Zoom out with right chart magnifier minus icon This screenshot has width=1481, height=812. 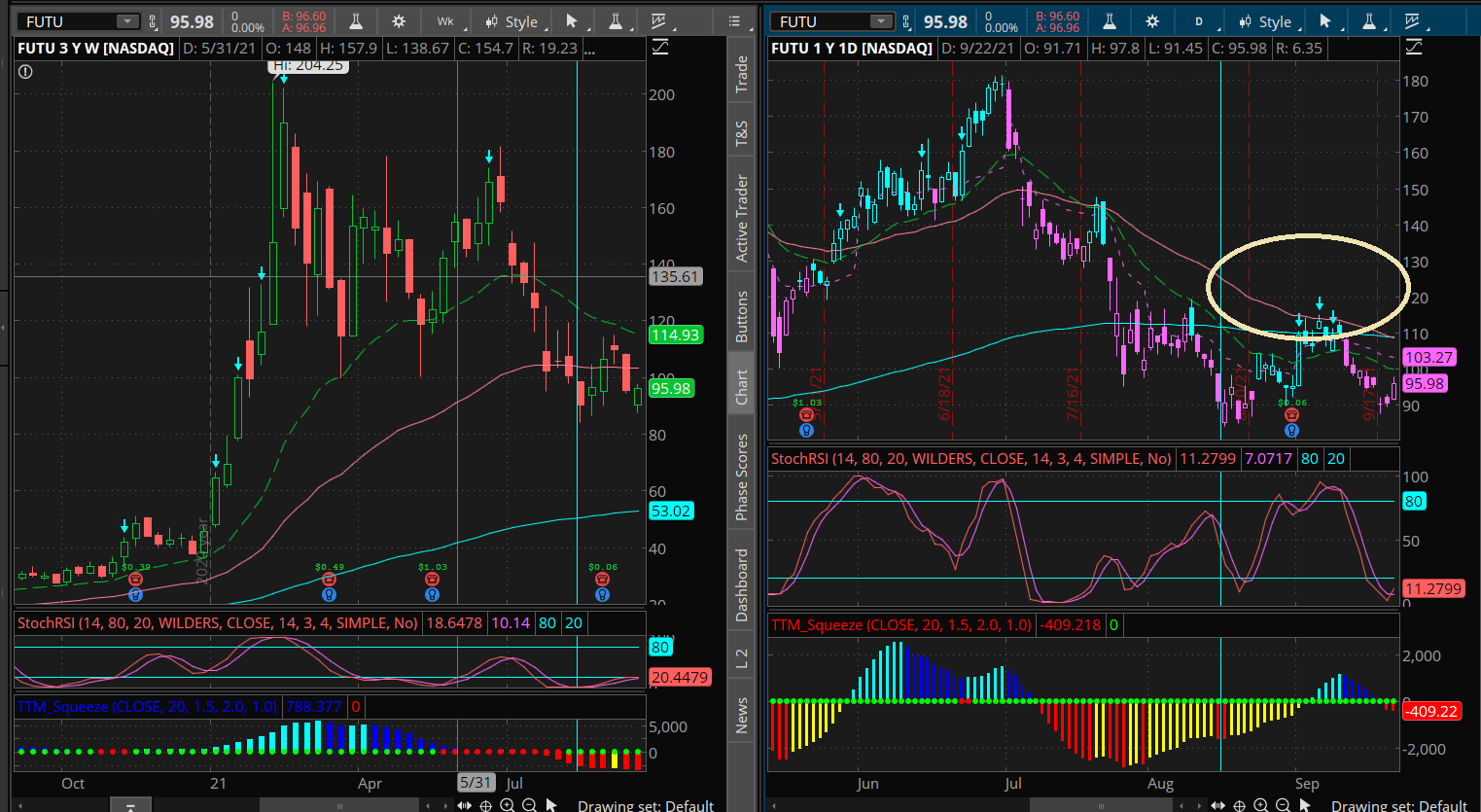click(x=1283, y=805)
